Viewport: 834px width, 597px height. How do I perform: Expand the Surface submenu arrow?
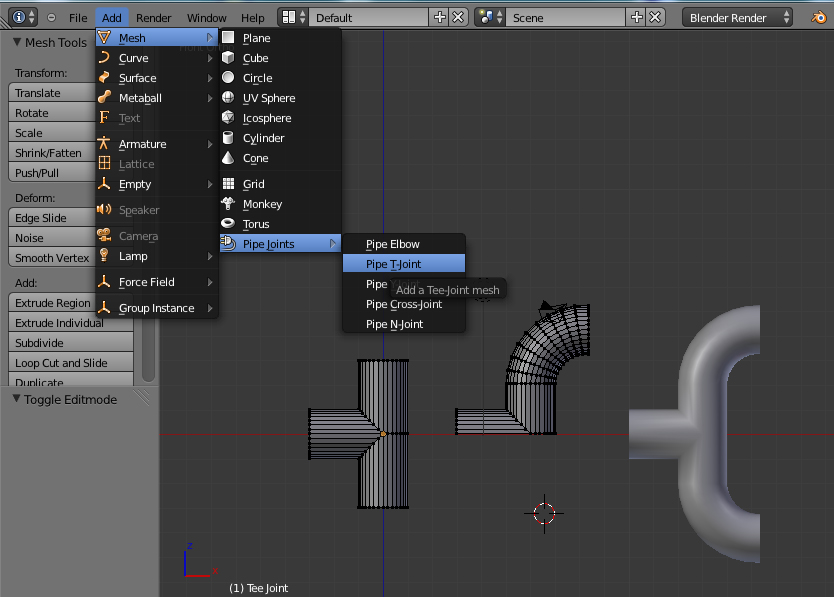210,78
